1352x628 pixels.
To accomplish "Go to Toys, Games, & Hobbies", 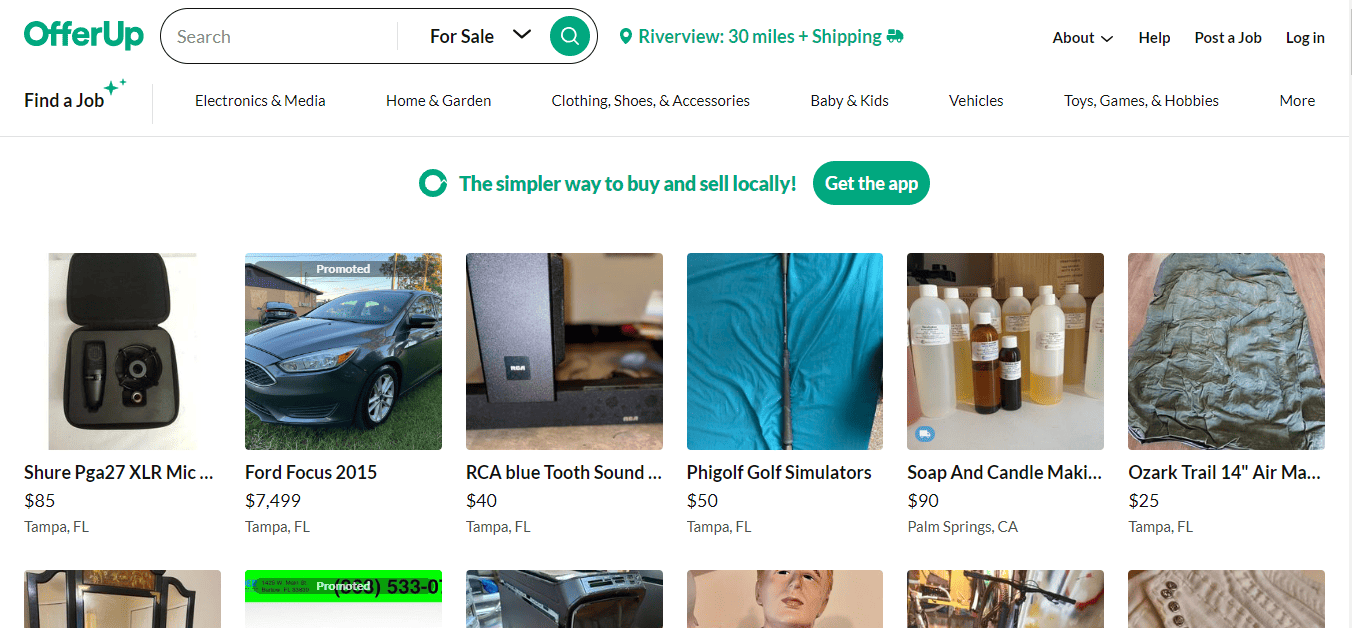I will [1141, 100].
